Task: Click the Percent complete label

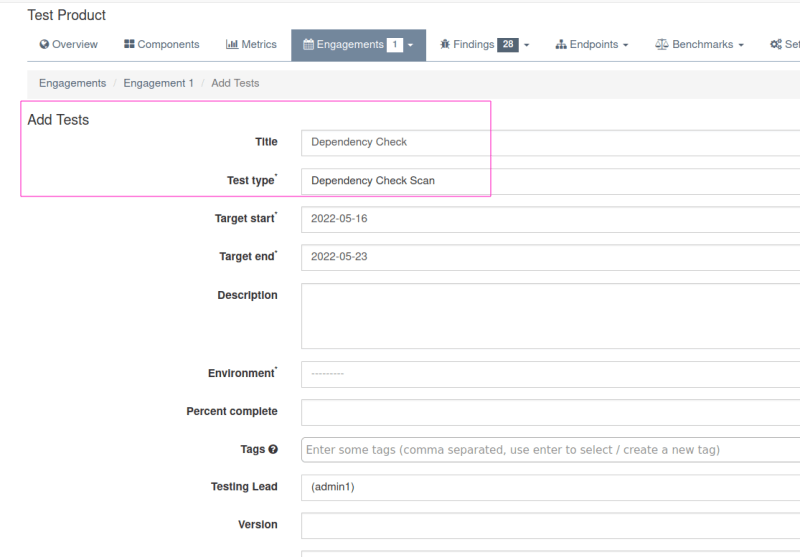Action: pos(232,411)
